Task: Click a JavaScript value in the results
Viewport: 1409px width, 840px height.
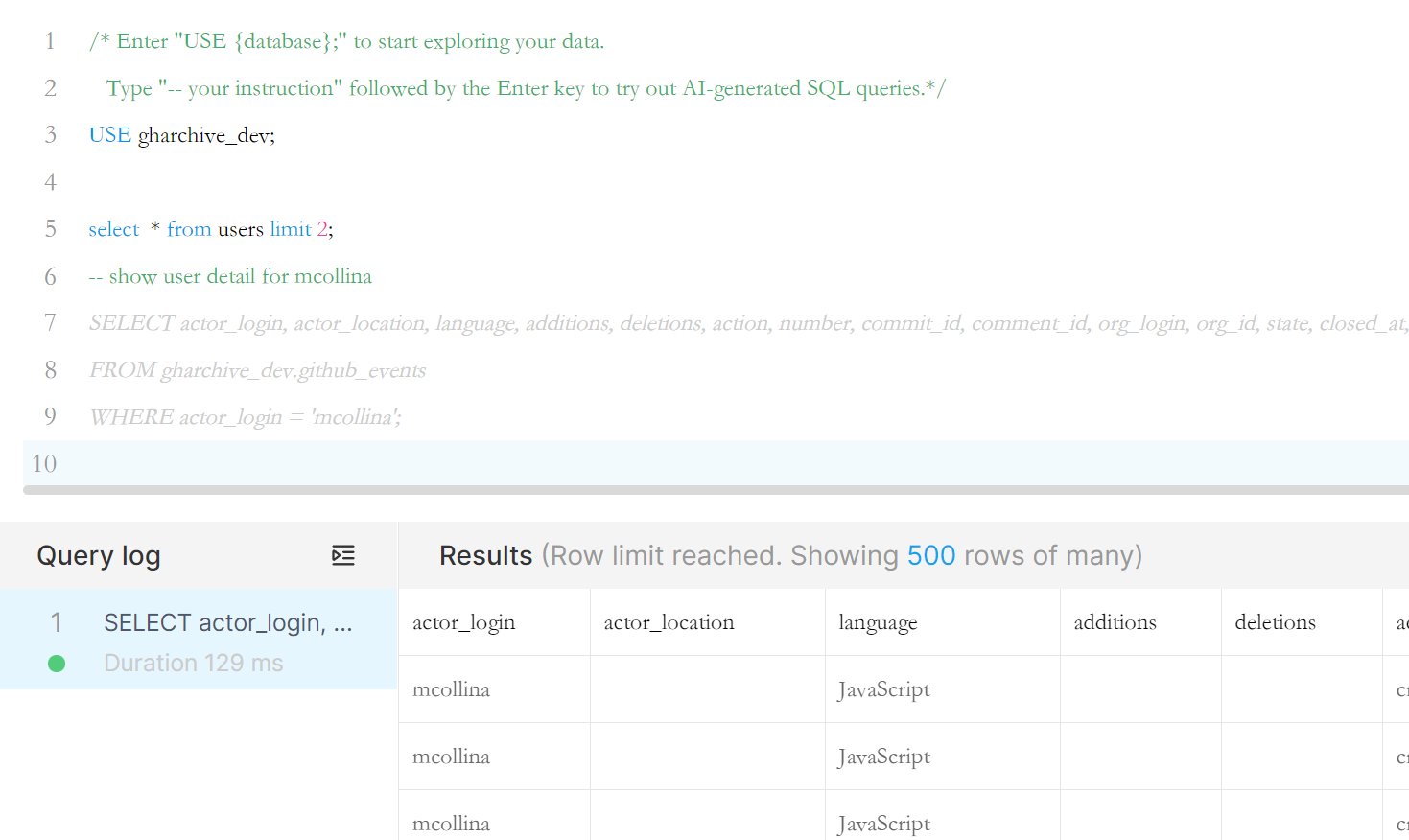Action: [x=883, y=689]
